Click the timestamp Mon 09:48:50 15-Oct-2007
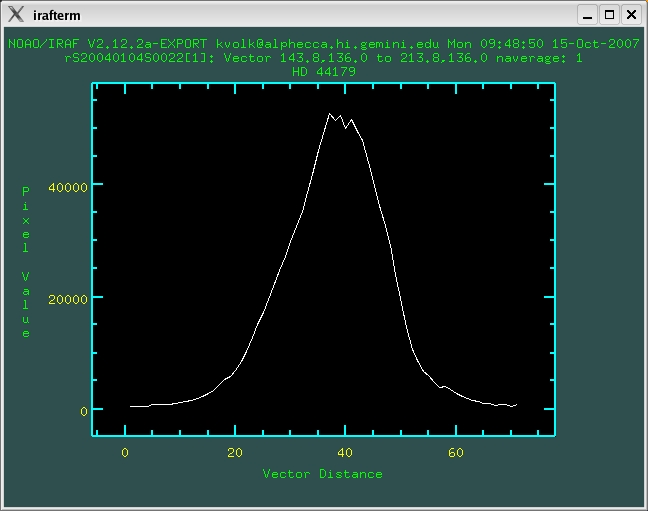Image resolution: width=648 pixels, height=511 pixels. tap(543, 44)
